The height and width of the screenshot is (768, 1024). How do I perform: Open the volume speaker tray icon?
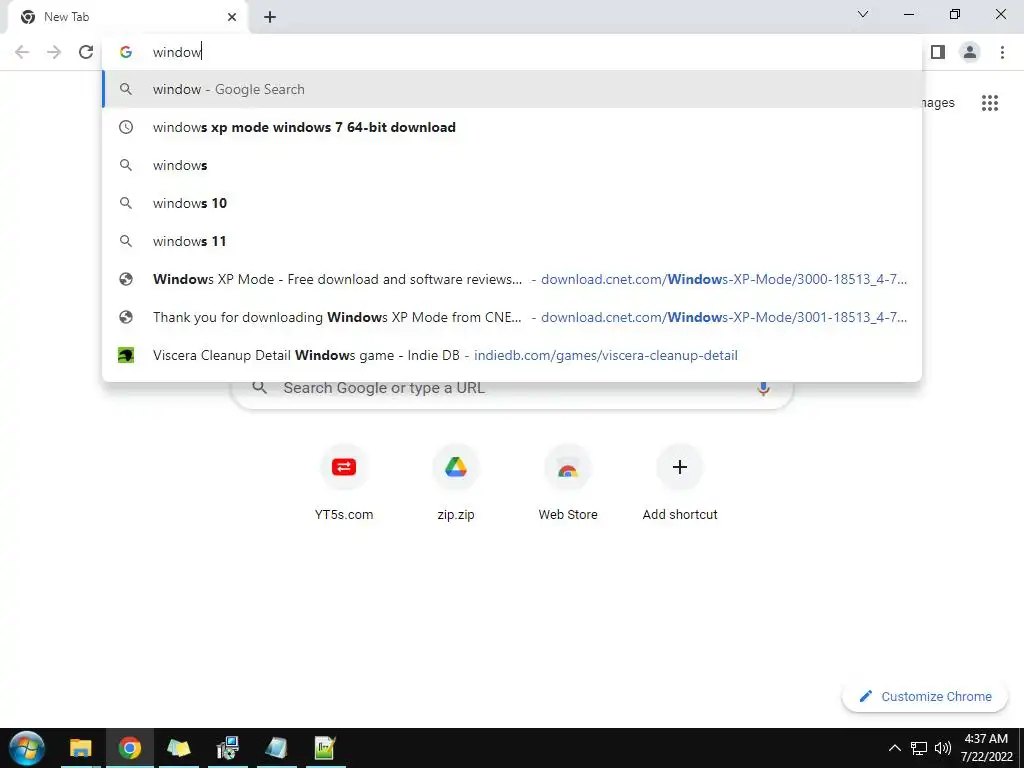tap(942, 748)
